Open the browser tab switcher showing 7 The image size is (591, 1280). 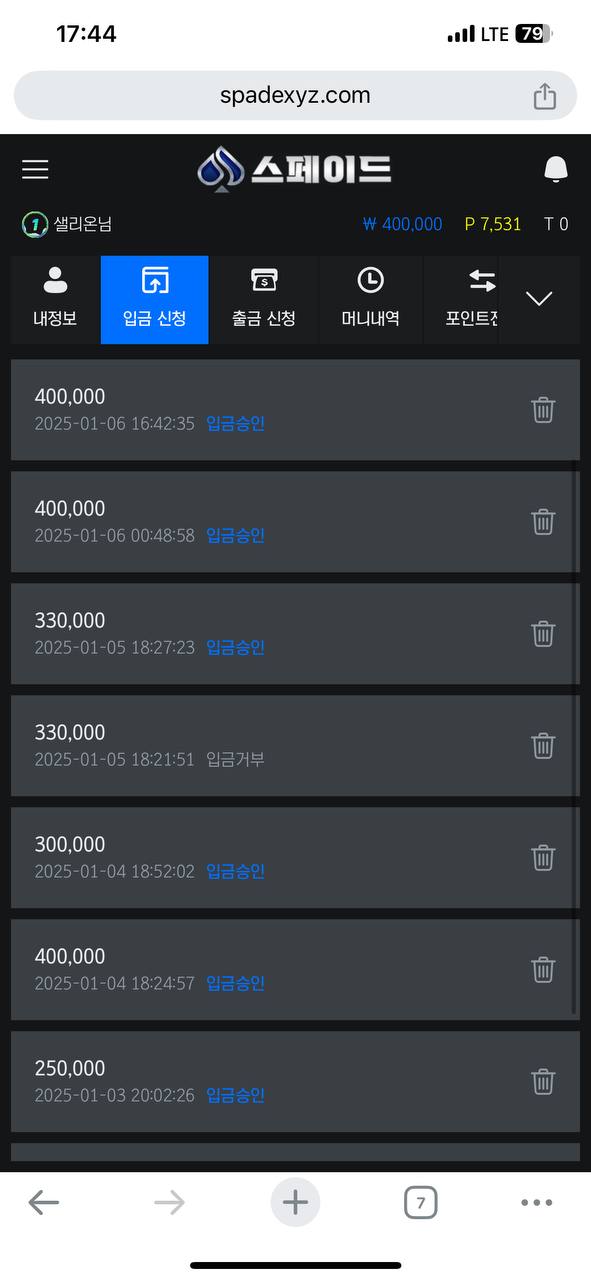(x=421, y=1203)
